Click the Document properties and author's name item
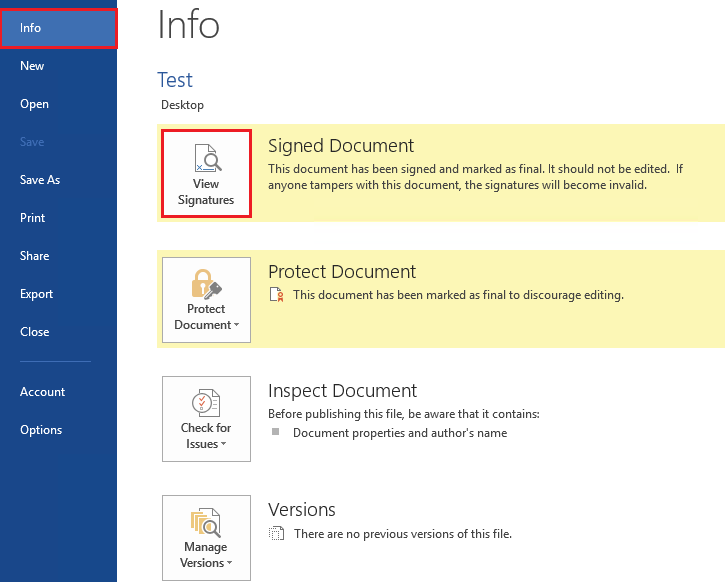The width and height of the screenshot is (725, 582). [x=399, y=433]
